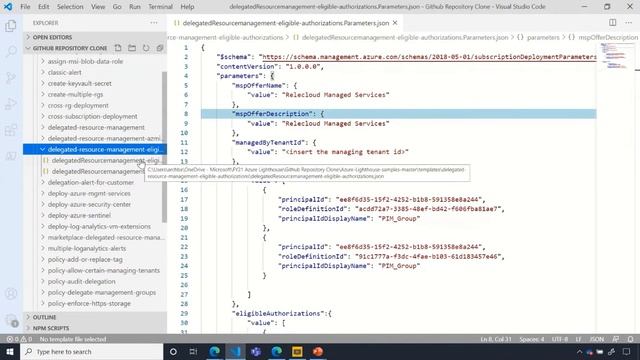Viewport: 640px width, 360px height.
Task: Change JSON language mode in status bar
Action: click(597, 339)
